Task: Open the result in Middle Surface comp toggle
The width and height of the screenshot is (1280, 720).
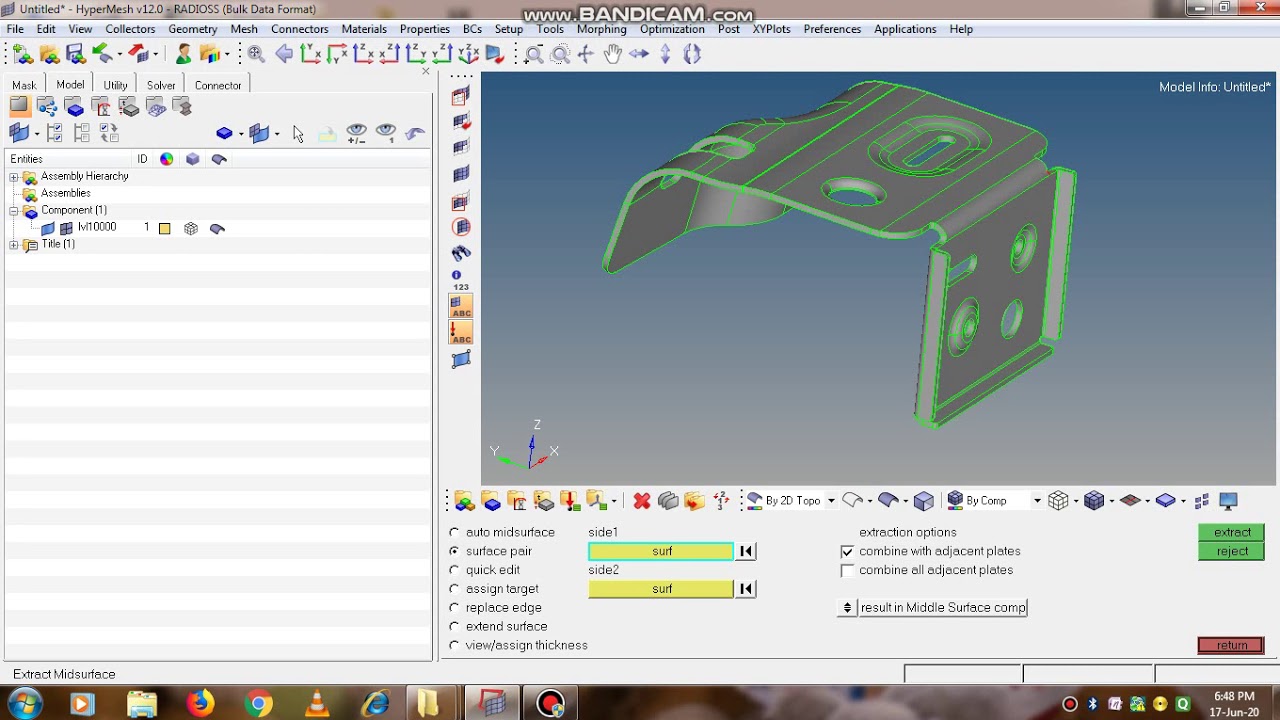Action: click(847, 608)
